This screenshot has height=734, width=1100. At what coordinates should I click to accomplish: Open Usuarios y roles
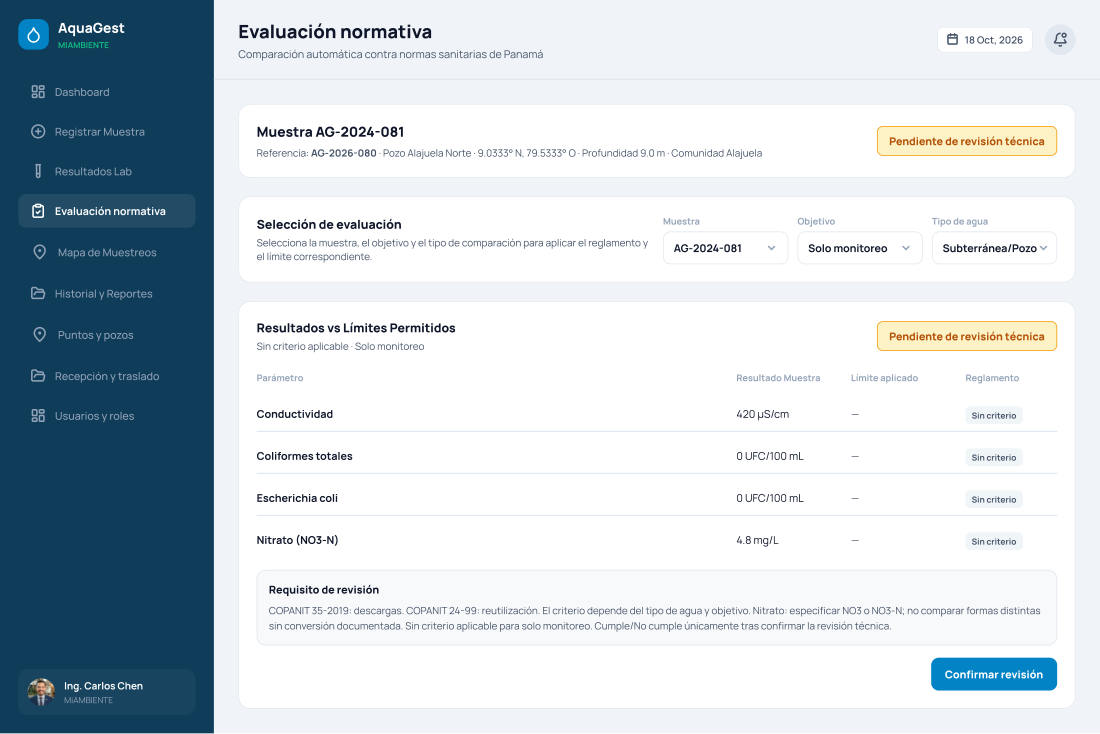click(x=107, y=415)
